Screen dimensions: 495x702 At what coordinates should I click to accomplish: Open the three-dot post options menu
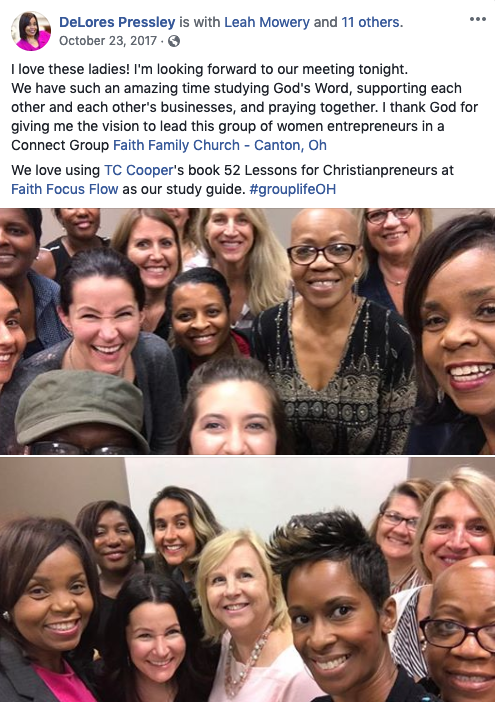(478, 19)
